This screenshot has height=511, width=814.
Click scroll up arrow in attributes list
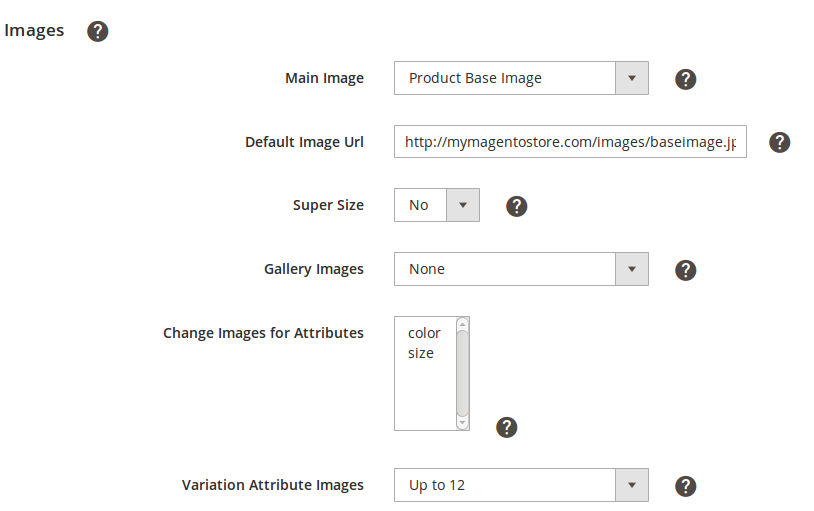pos(462,324)
